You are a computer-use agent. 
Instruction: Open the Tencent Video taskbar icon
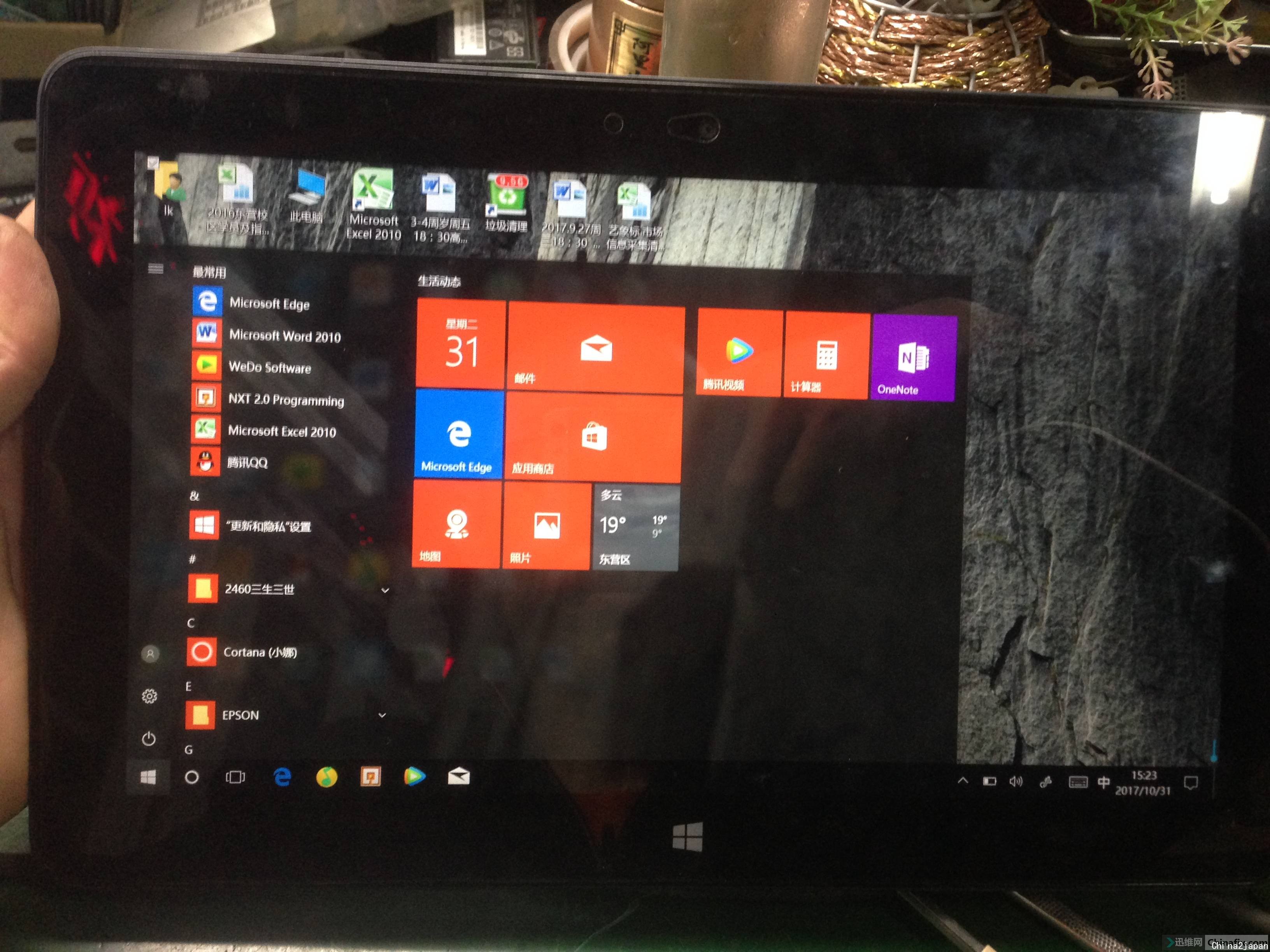414,777
